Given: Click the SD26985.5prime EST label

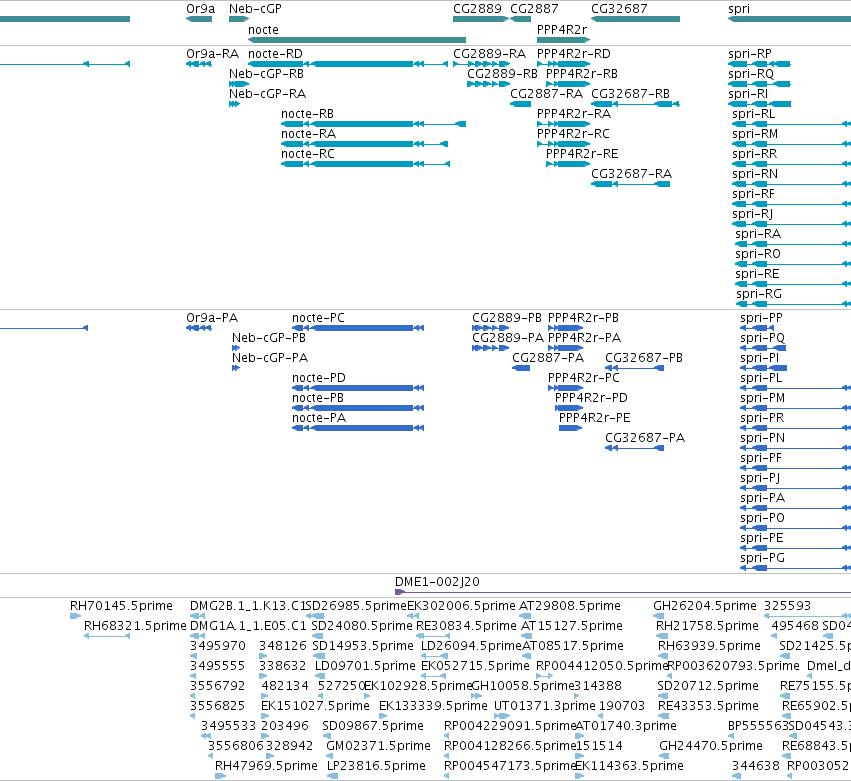Looking at the screenshot, I should 357,606.
